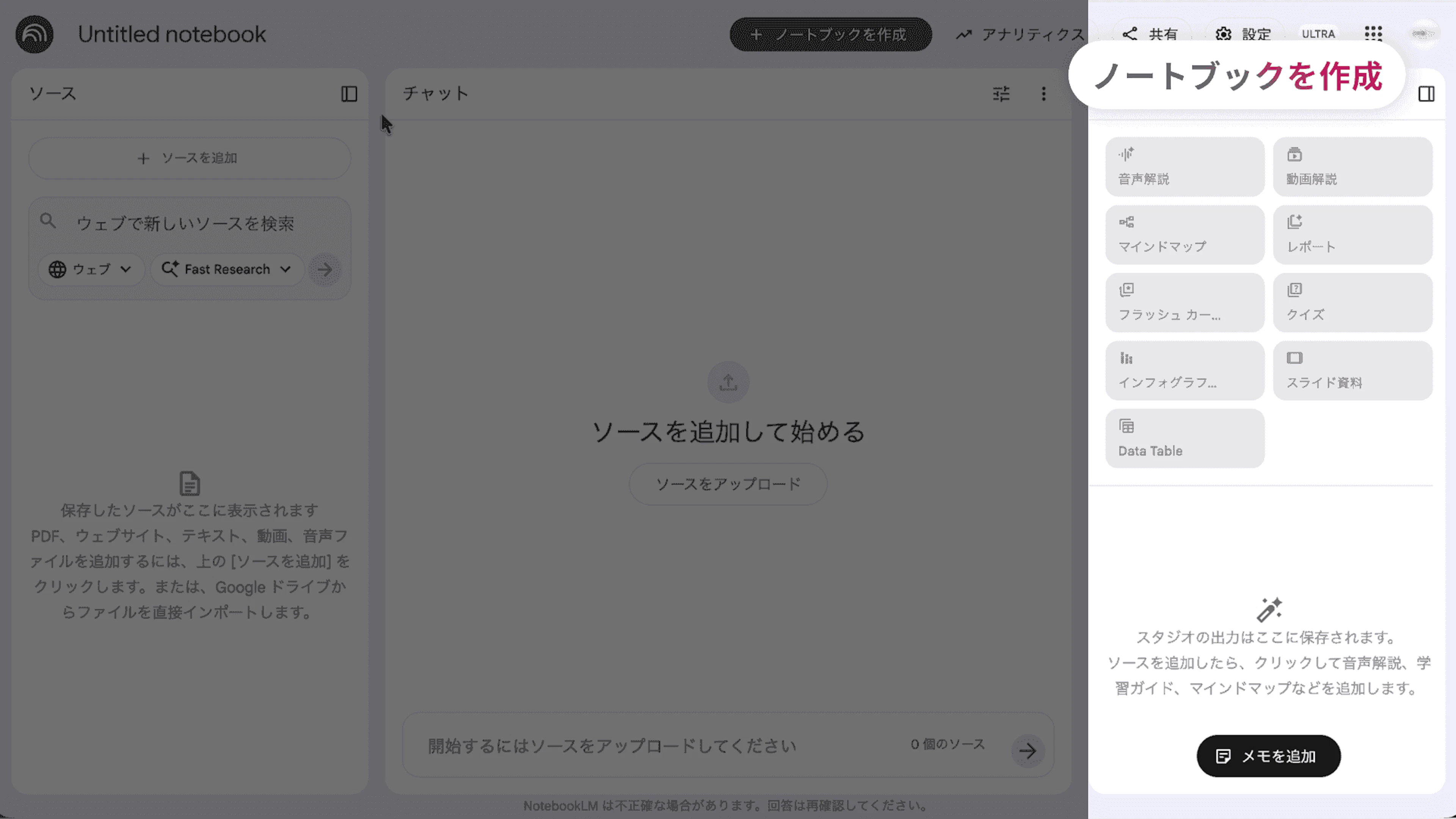The width and height of the screenshot is (1456, 819).
Task: Collapse the Studio panel with sidebar icon
Action: pos(1426,94)
